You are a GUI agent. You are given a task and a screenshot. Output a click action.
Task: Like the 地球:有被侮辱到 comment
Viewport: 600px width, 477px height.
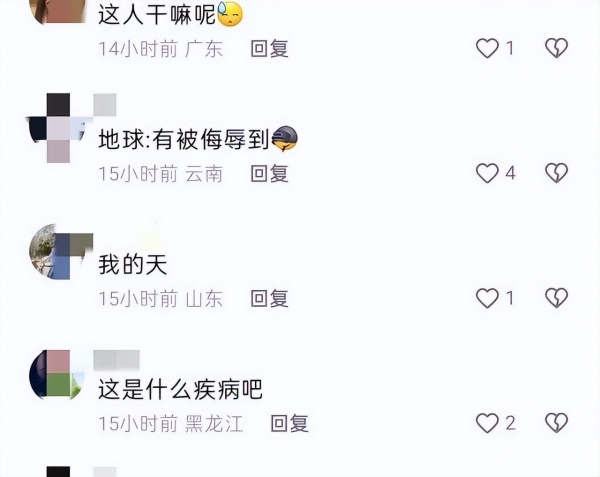tap(487, 173)
